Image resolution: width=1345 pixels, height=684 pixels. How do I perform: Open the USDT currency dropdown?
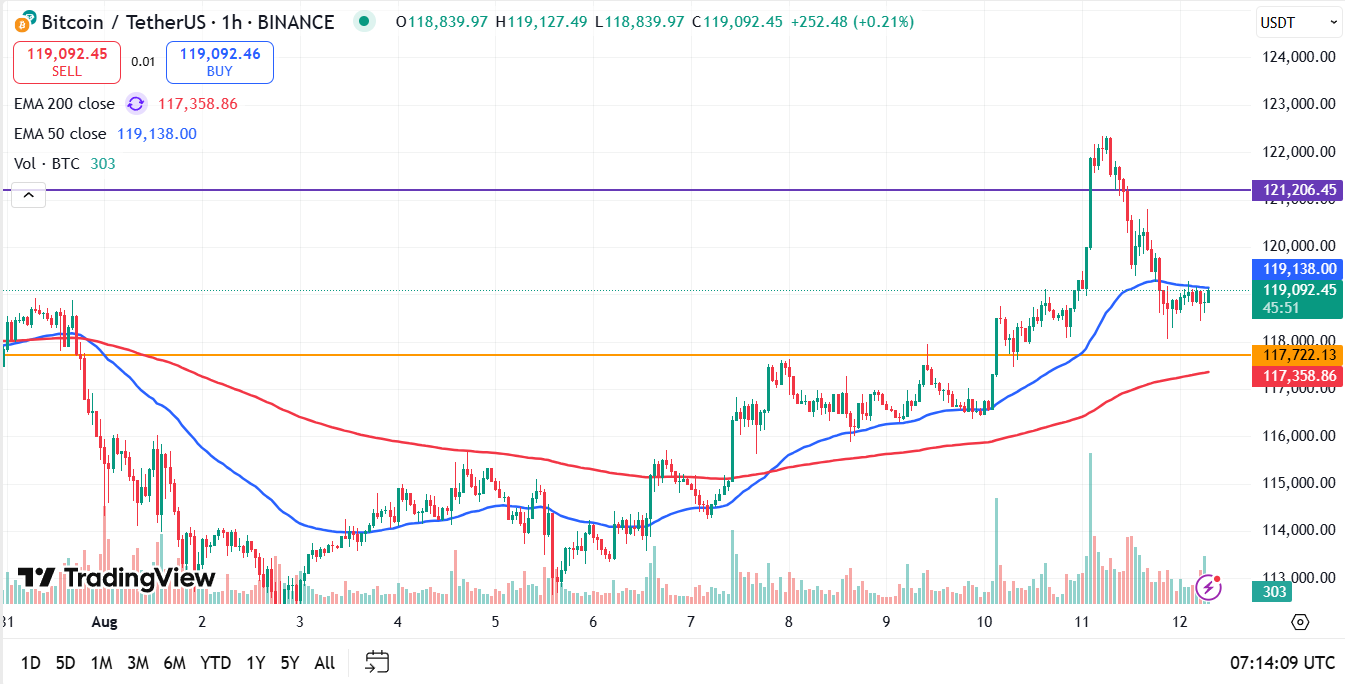pos(1298,22)
